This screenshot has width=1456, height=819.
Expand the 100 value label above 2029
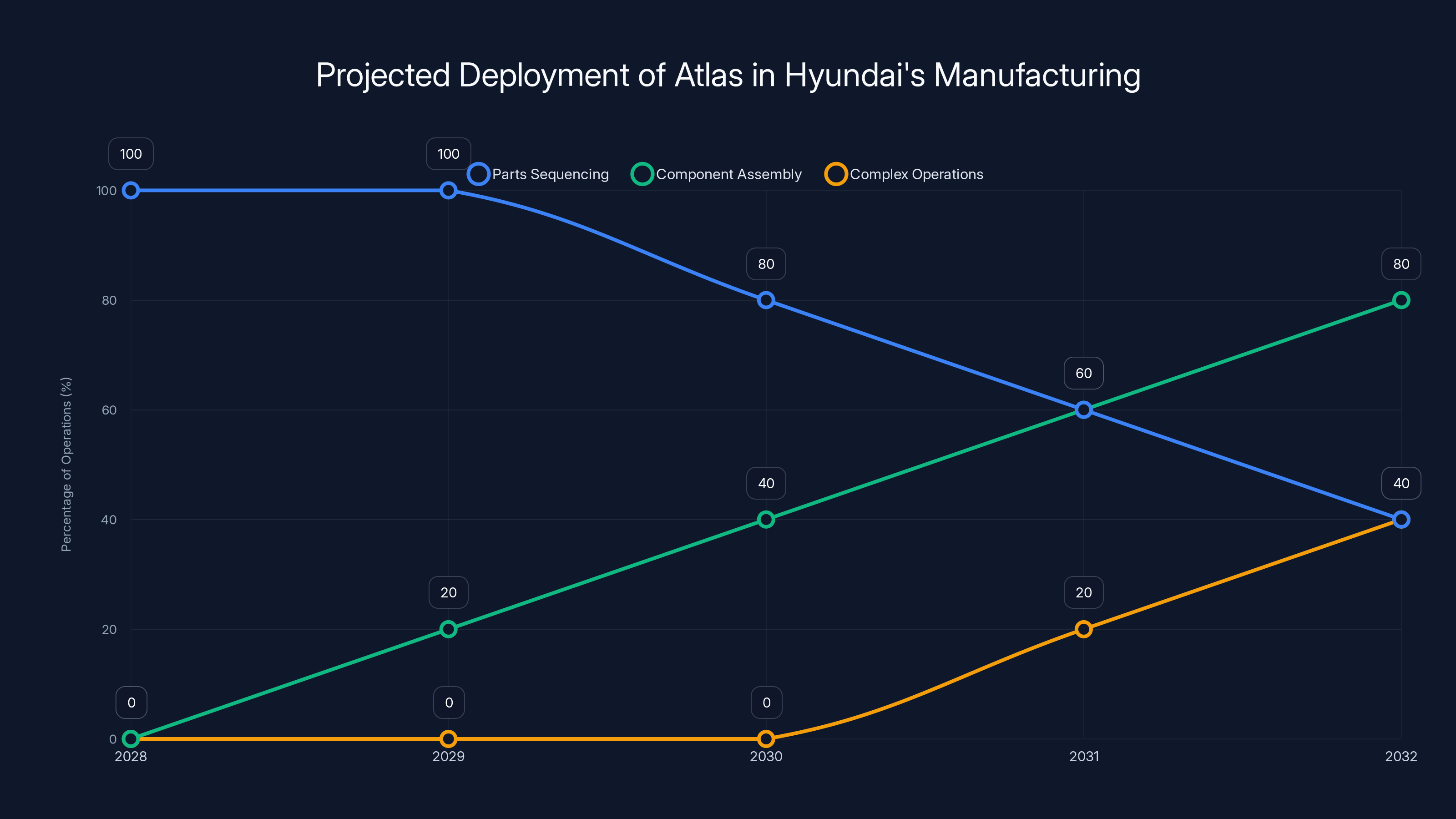coord(449,153)
